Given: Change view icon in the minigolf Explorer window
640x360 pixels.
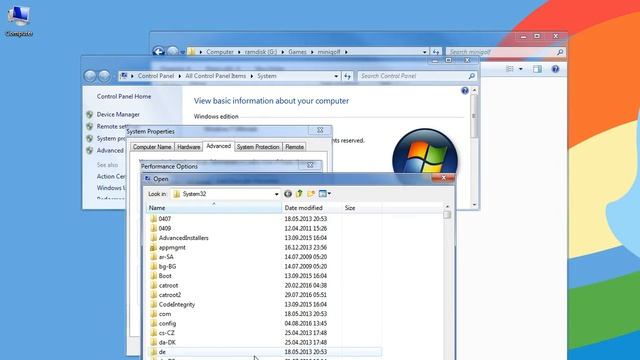Looking at the screenshot, I should coord(510,69).
